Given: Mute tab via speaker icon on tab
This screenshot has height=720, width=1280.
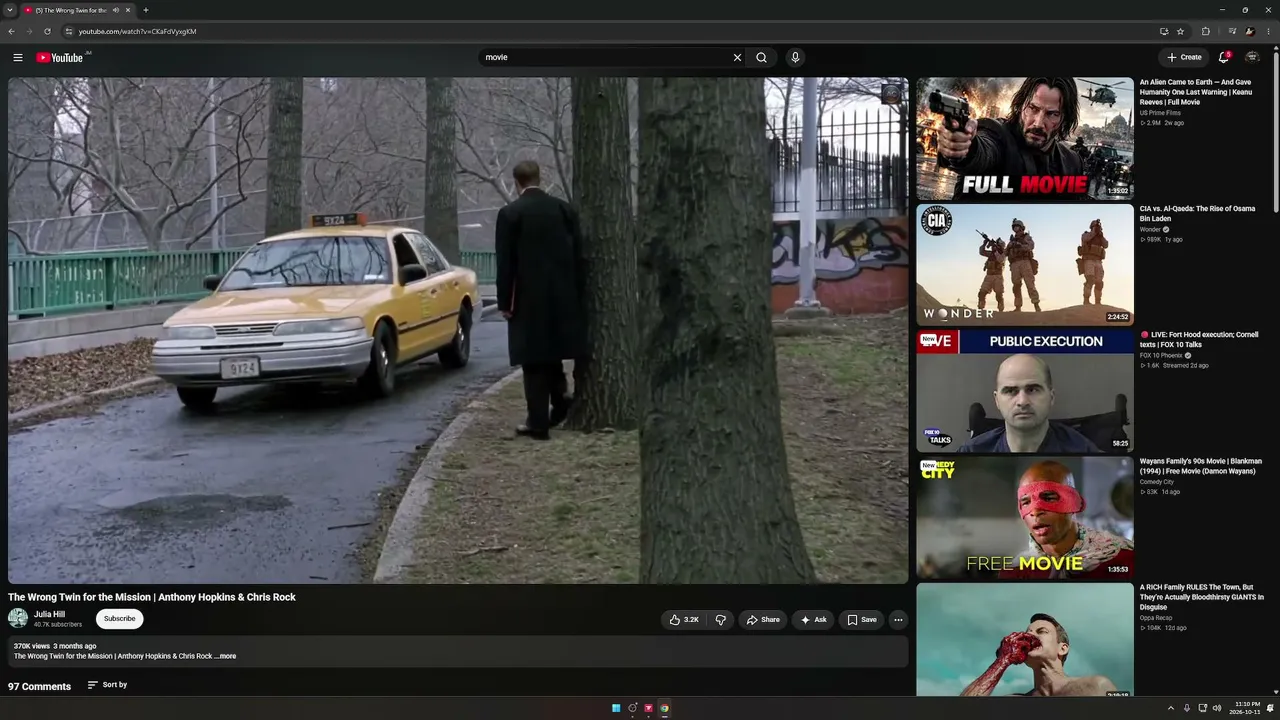Looking at the screenshot, I should 116,10.
